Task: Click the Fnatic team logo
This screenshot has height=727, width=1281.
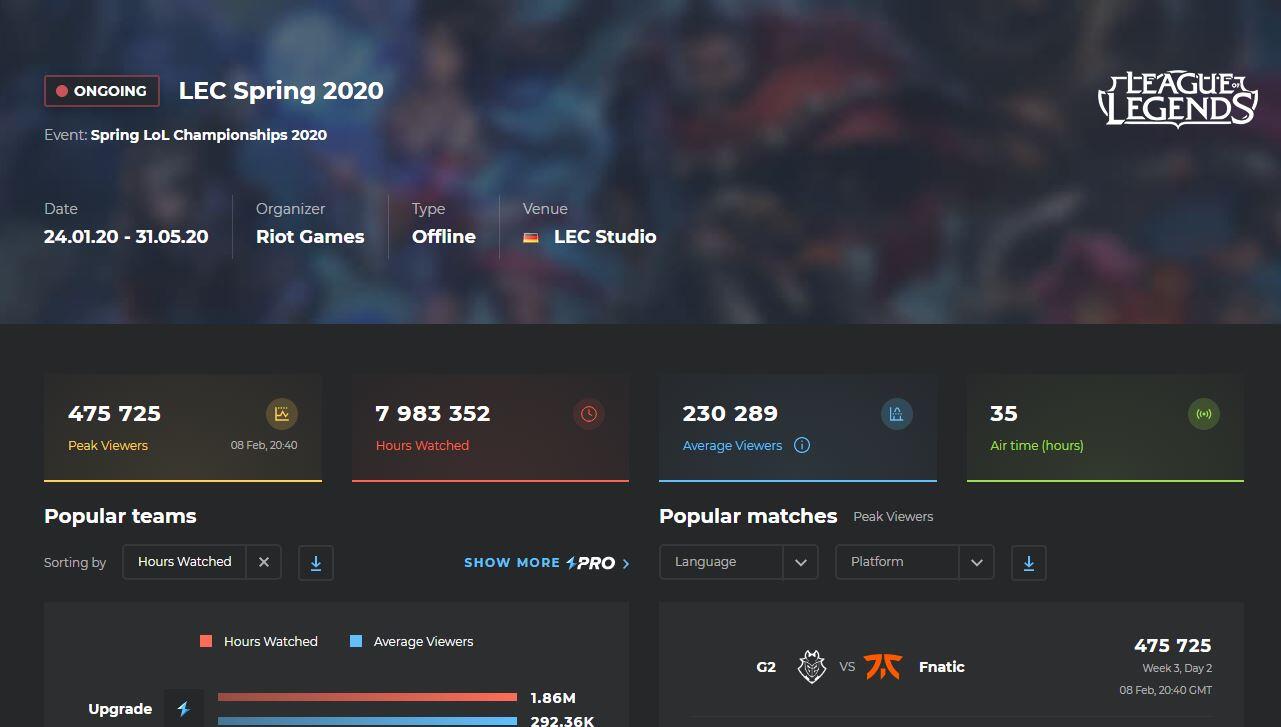Action: (x=883, y=667)
